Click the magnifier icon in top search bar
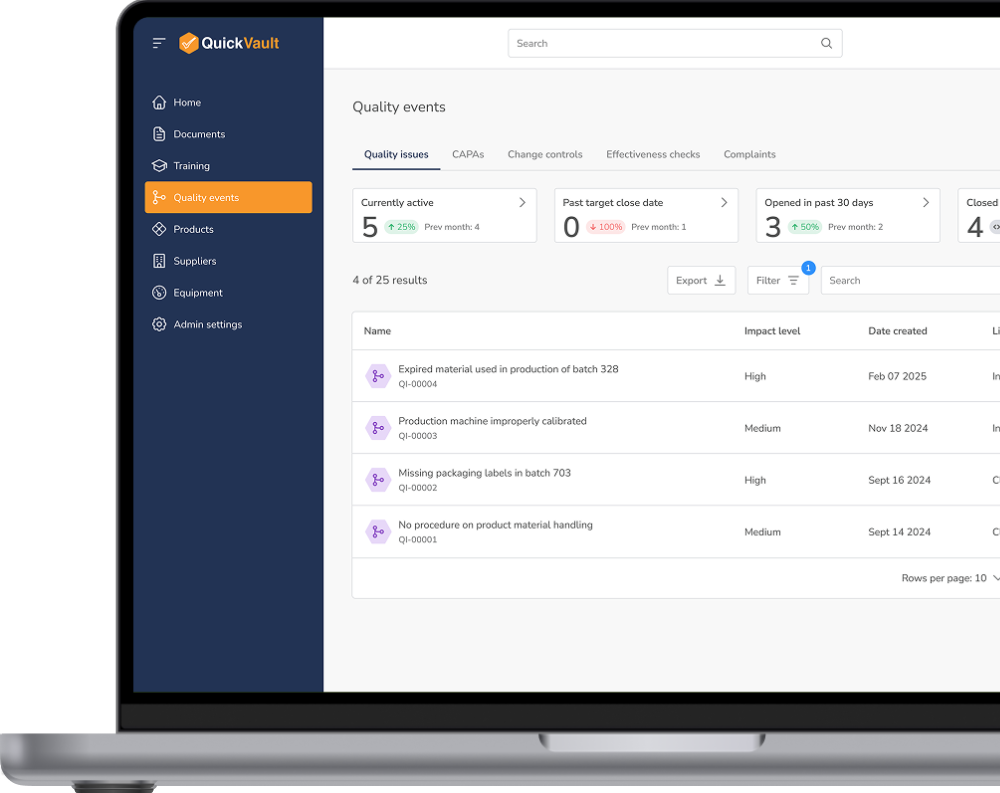 pos(826,43)
